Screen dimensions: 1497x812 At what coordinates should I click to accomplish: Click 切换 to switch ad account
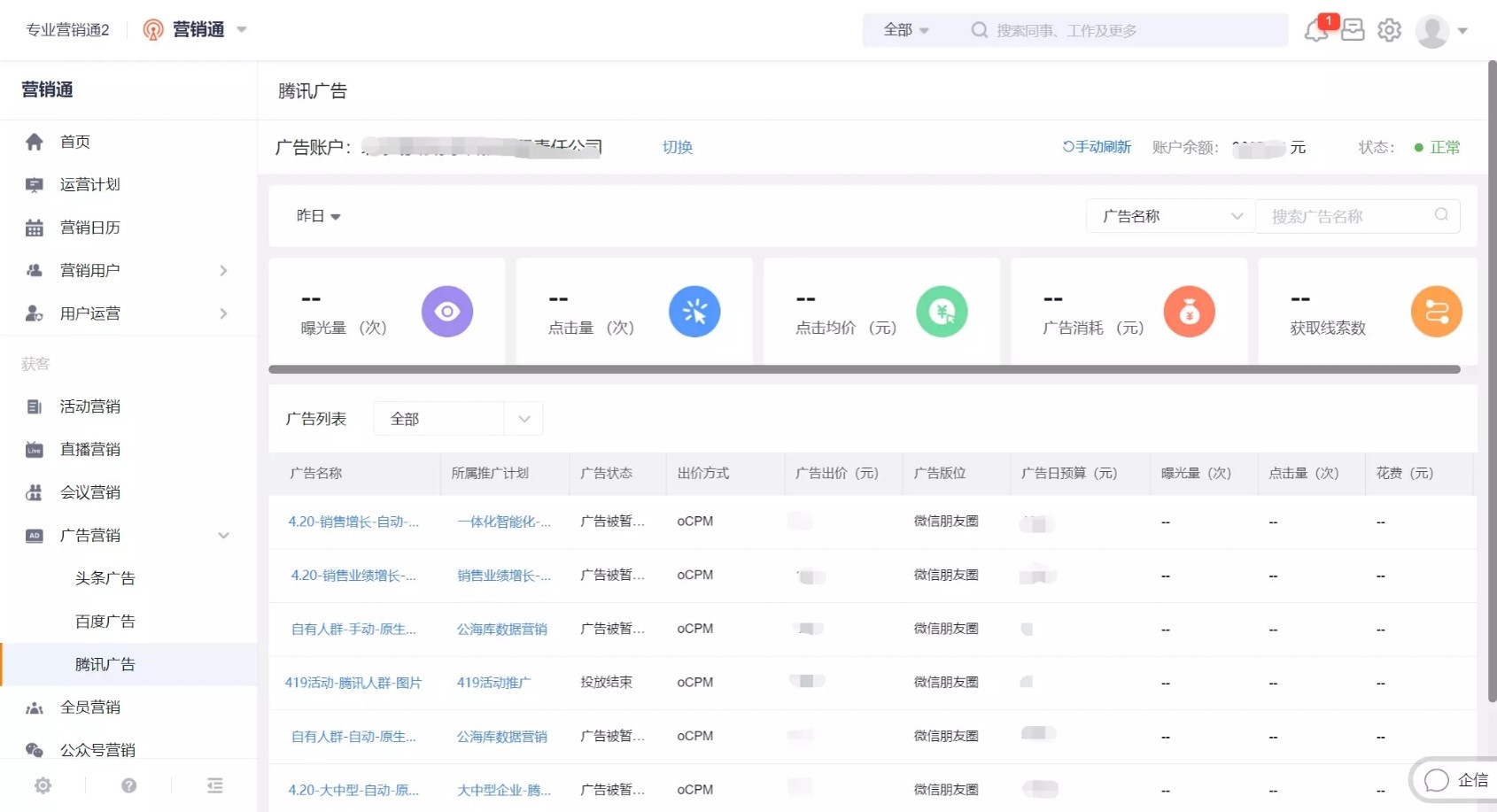(678, 147)
